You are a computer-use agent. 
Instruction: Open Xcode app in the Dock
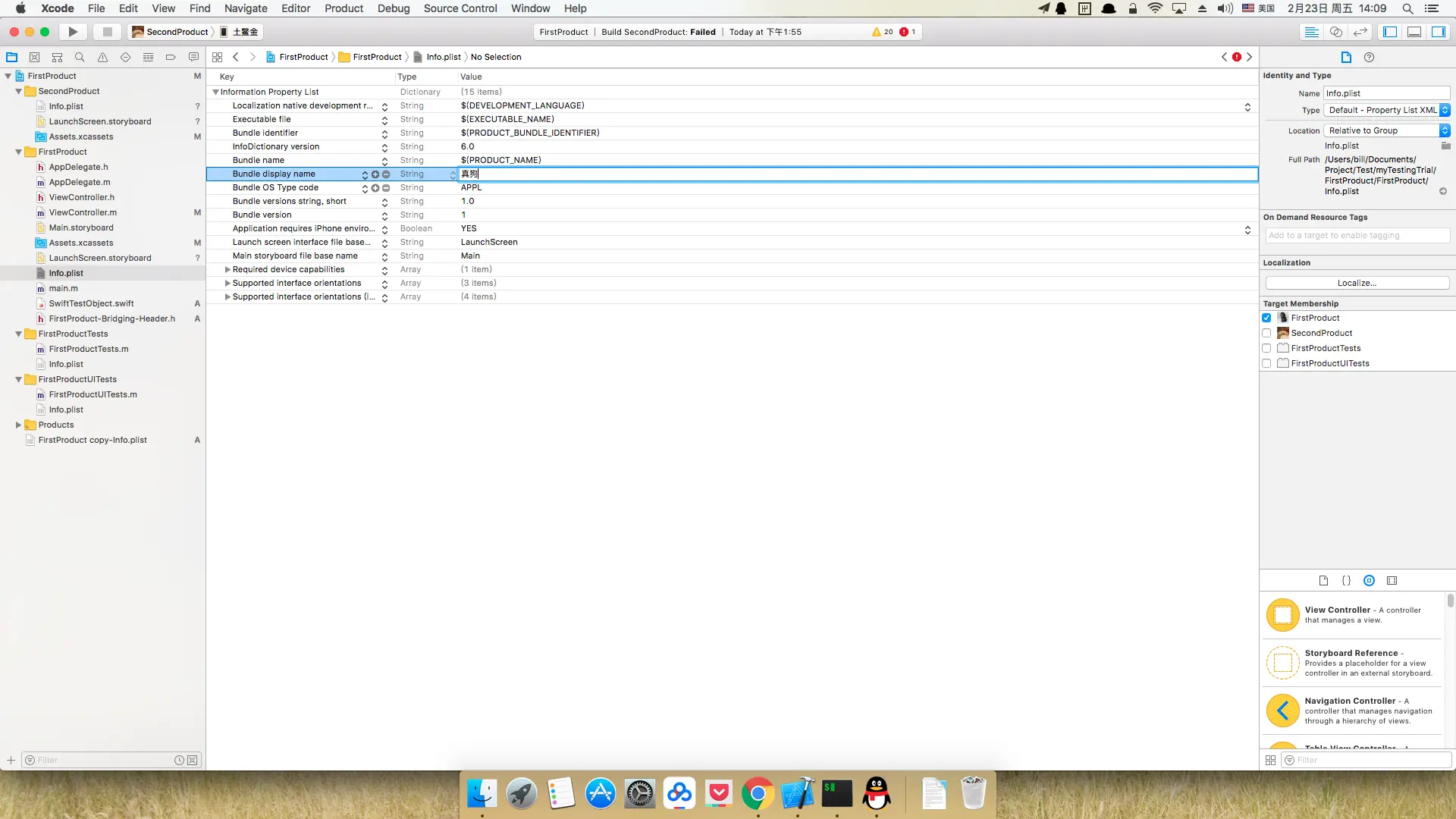797,794
